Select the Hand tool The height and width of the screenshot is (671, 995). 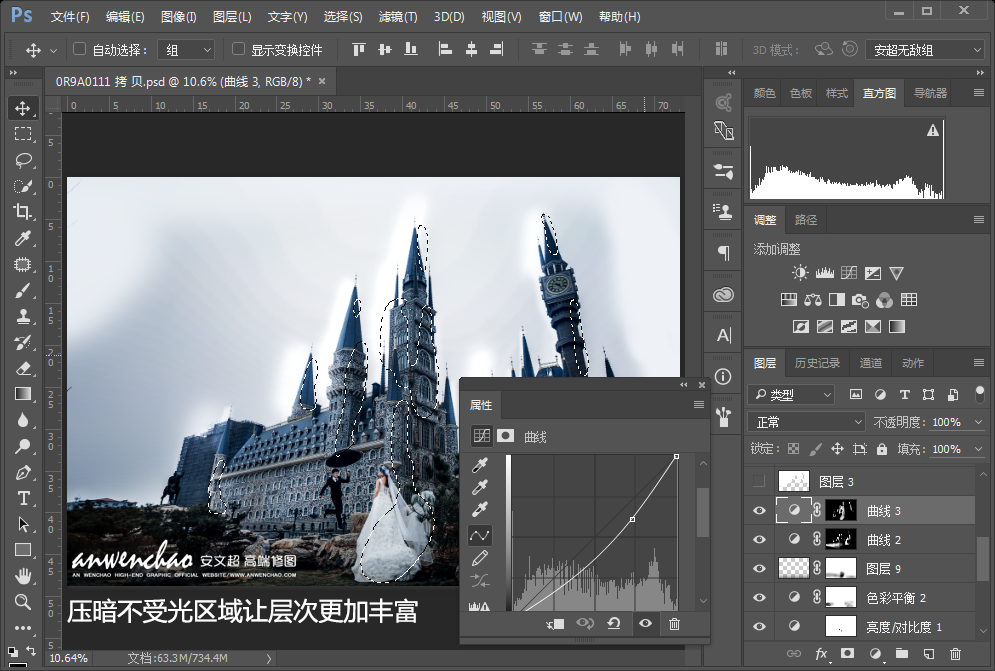coord(23,576)
